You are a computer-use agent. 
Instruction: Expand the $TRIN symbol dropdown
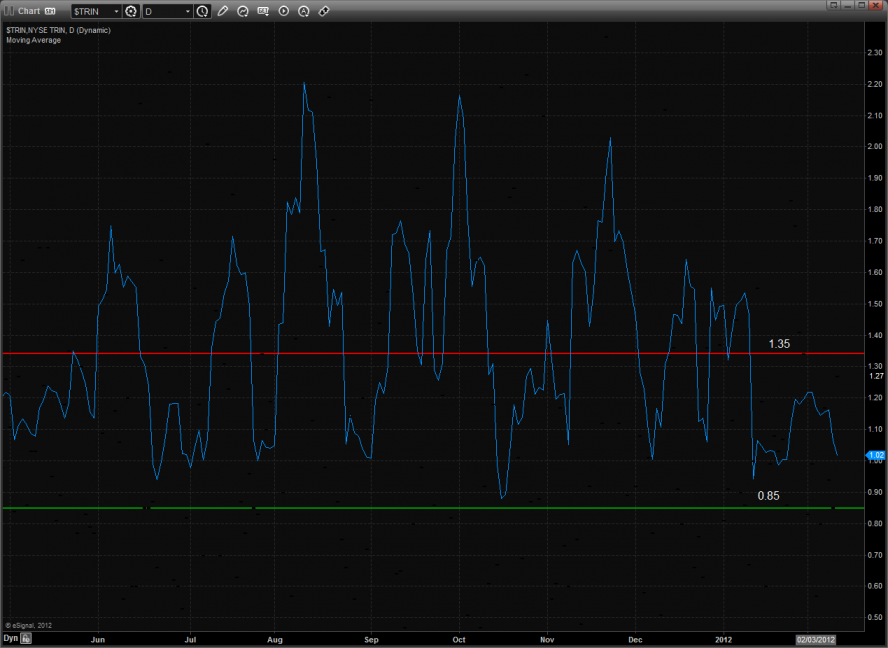click(x=115, y=11)
